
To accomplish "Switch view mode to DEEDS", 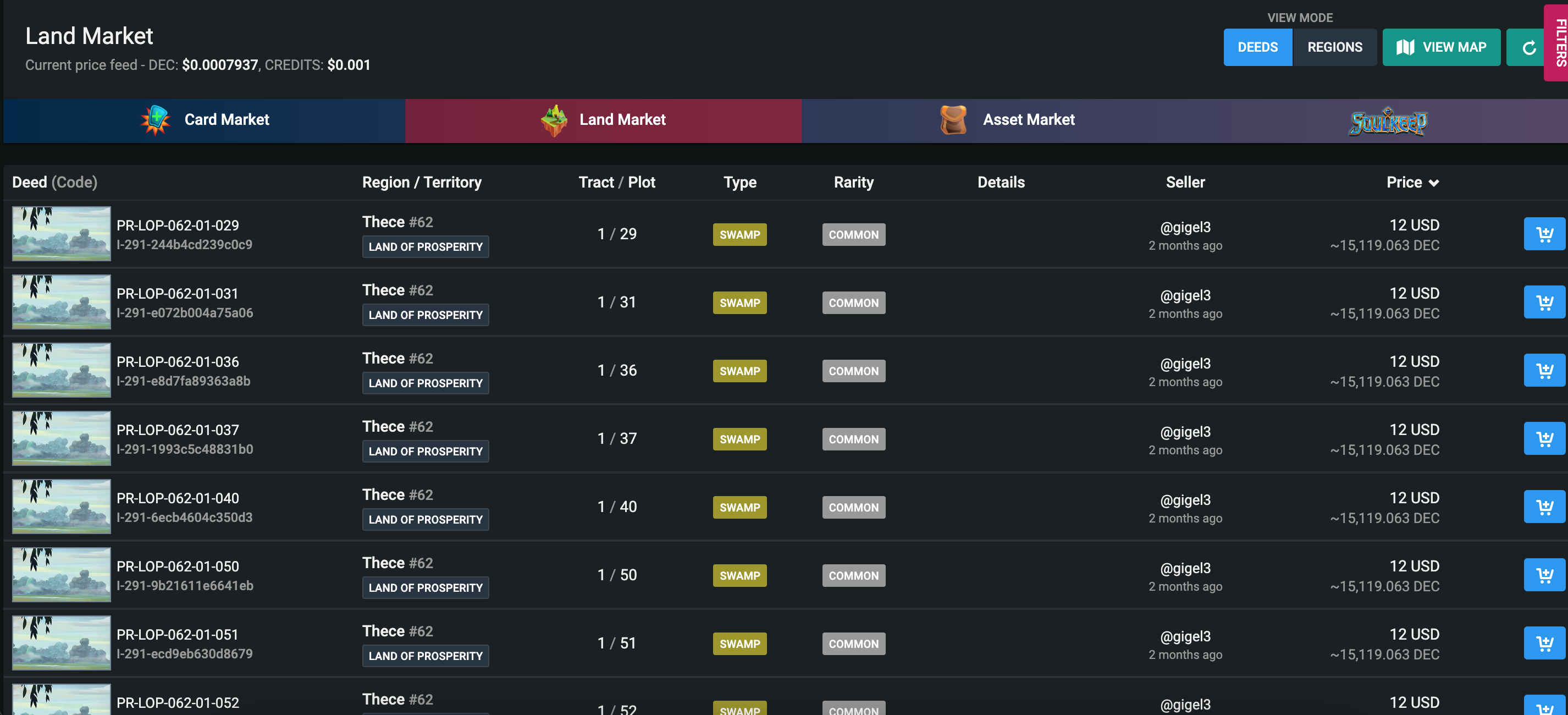I will 1257,47.
